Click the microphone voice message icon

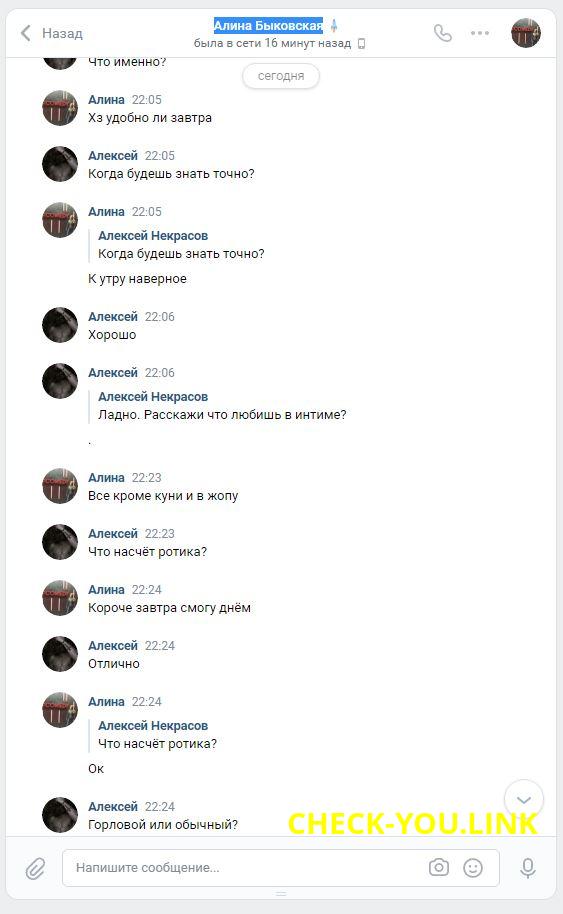click(528, 868)
